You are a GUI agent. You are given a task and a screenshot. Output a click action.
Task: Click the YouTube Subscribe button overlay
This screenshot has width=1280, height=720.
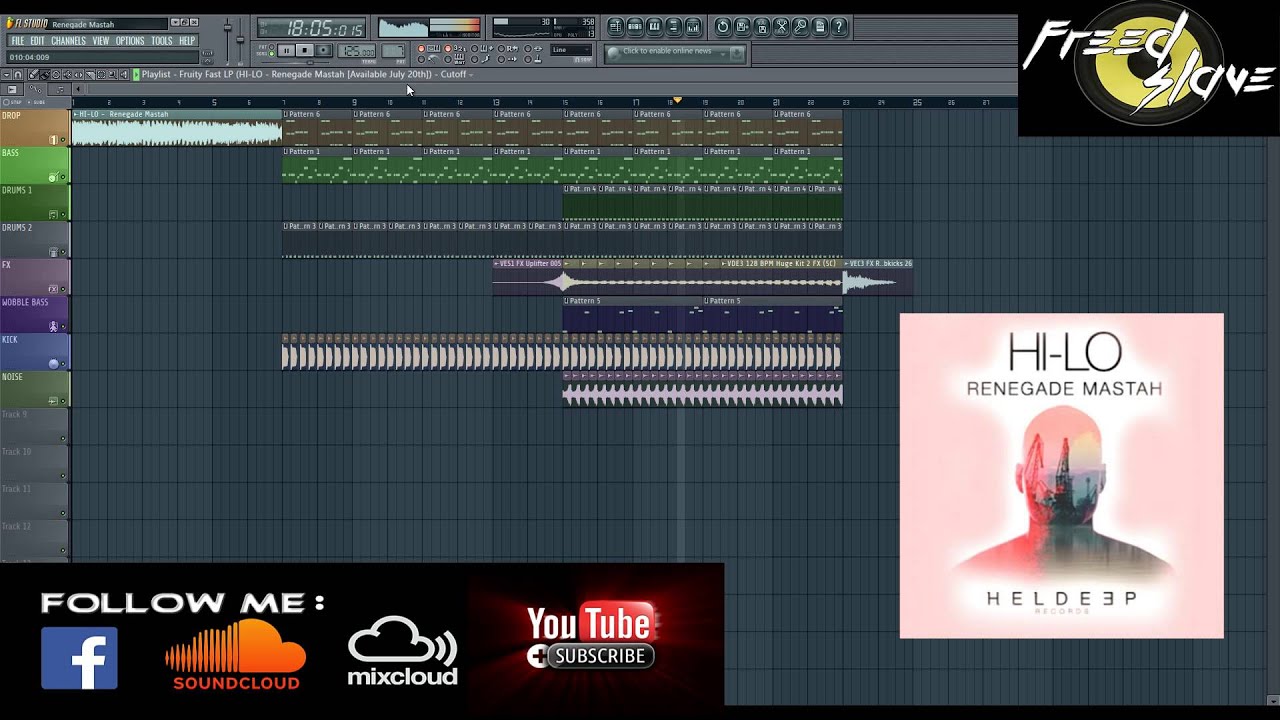(x=591, y=656)
